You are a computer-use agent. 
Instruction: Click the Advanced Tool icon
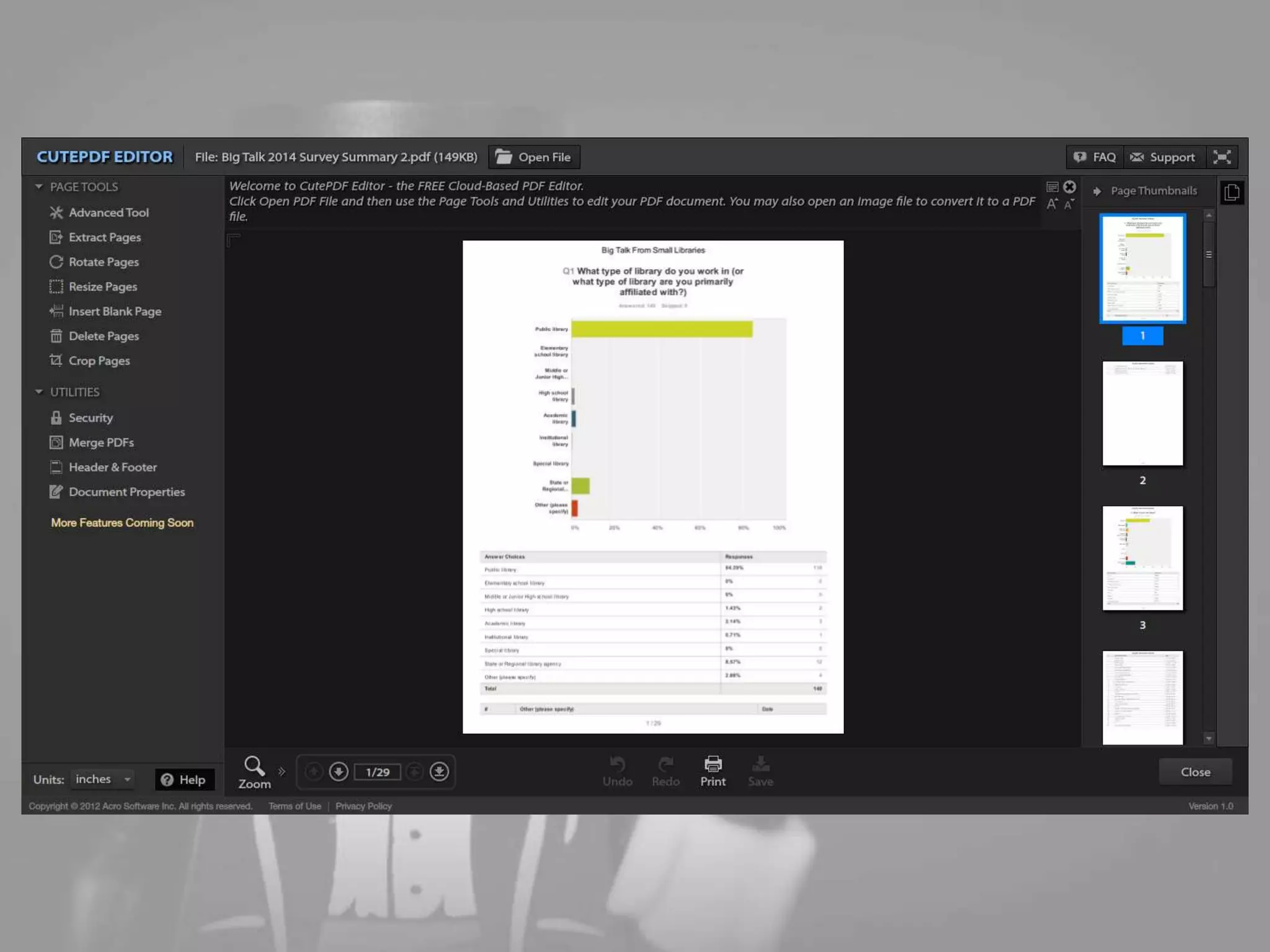point(56,213)
